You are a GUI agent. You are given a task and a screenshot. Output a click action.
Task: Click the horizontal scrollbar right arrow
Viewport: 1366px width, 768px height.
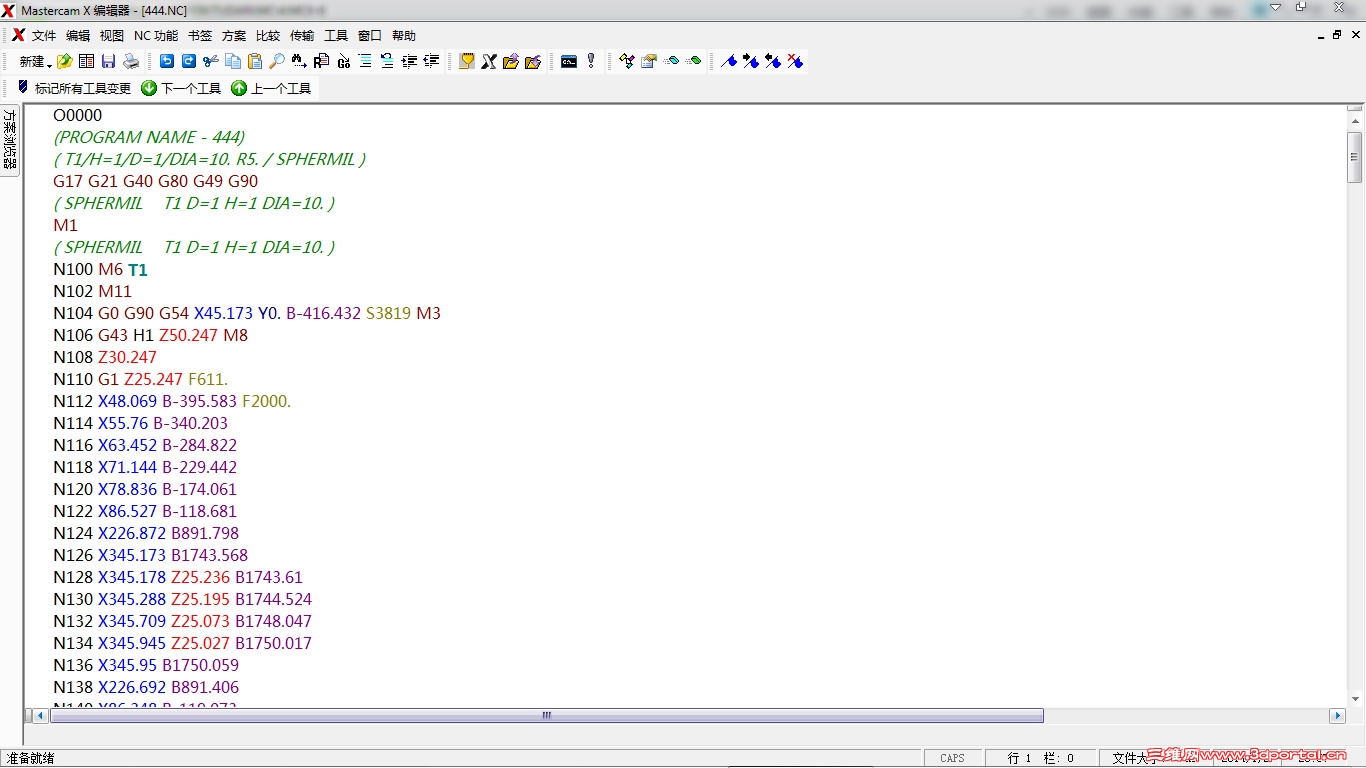[1337, 716]
